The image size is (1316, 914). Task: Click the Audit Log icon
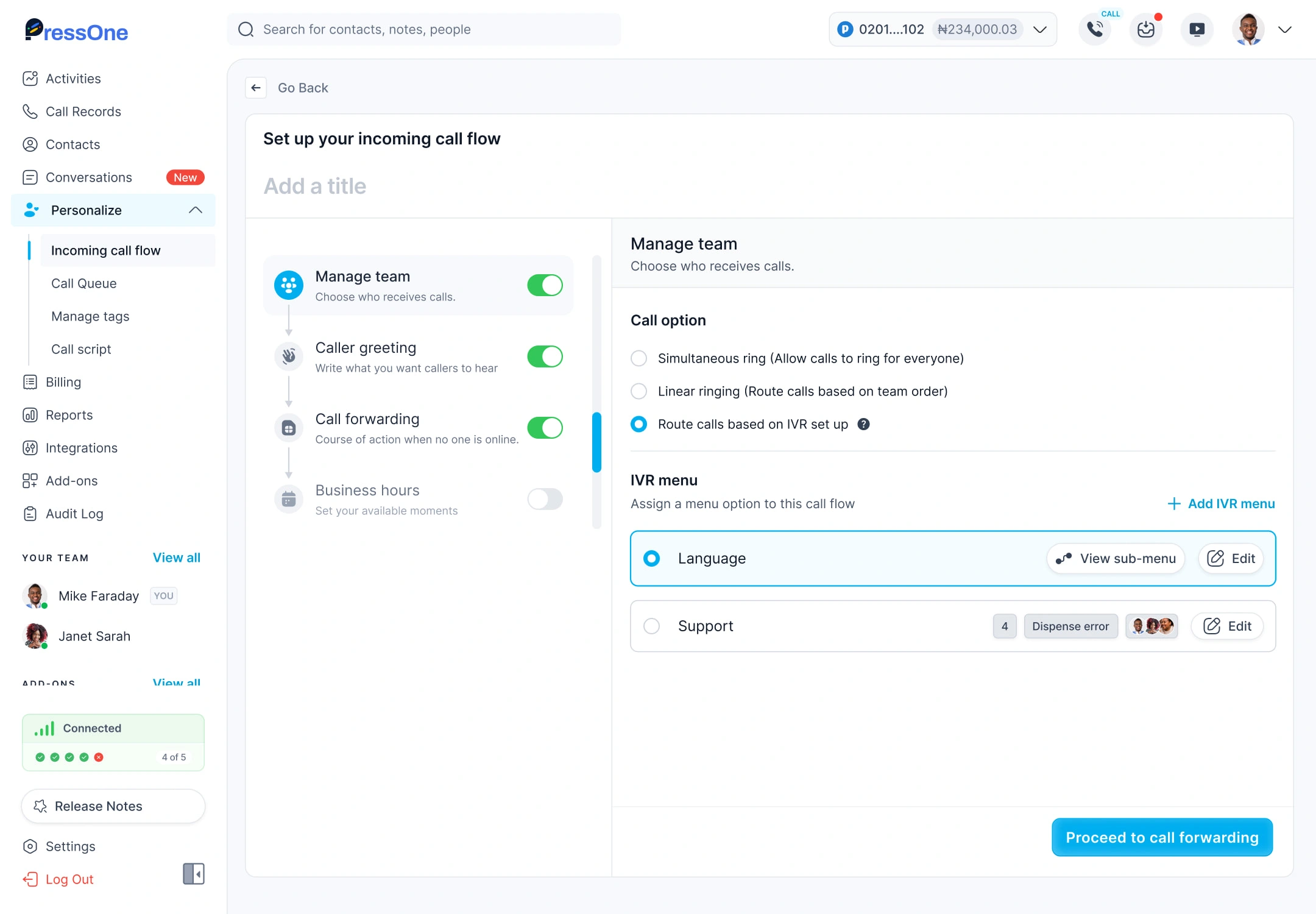[31, 514]
